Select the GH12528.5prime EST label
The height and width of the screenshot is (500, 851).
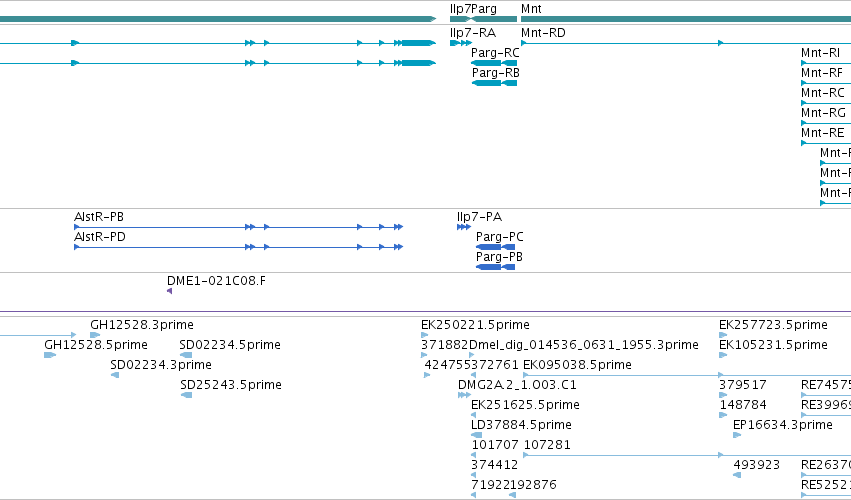tap(96, 345)
